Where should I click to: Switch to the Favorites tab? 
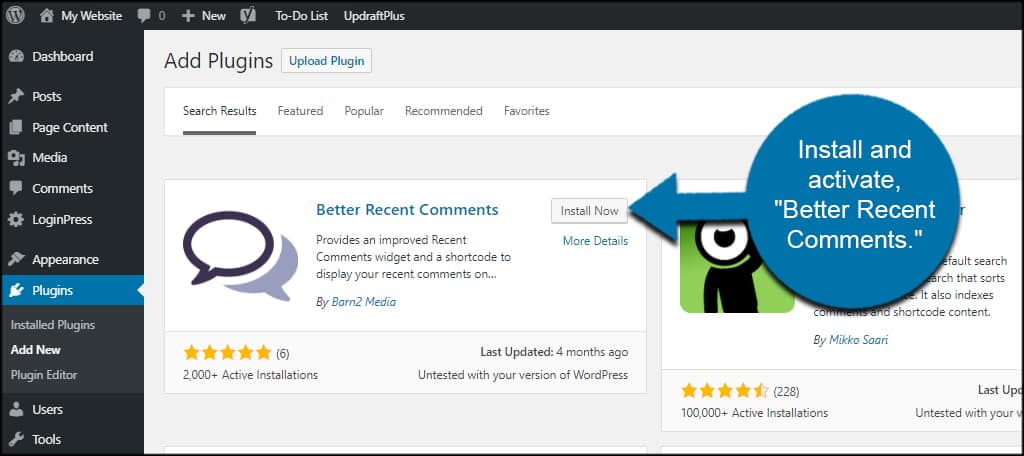point(526,111)
